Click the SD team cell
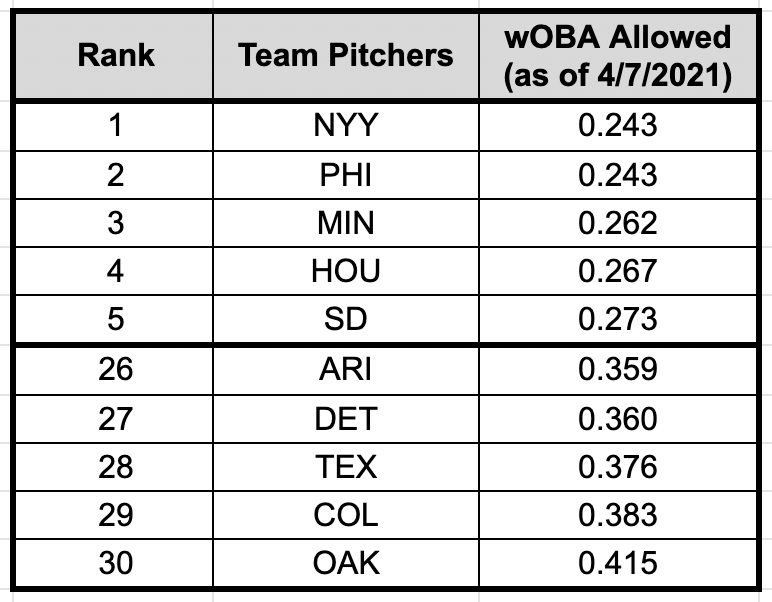The image size is (772, 602). 346,319
